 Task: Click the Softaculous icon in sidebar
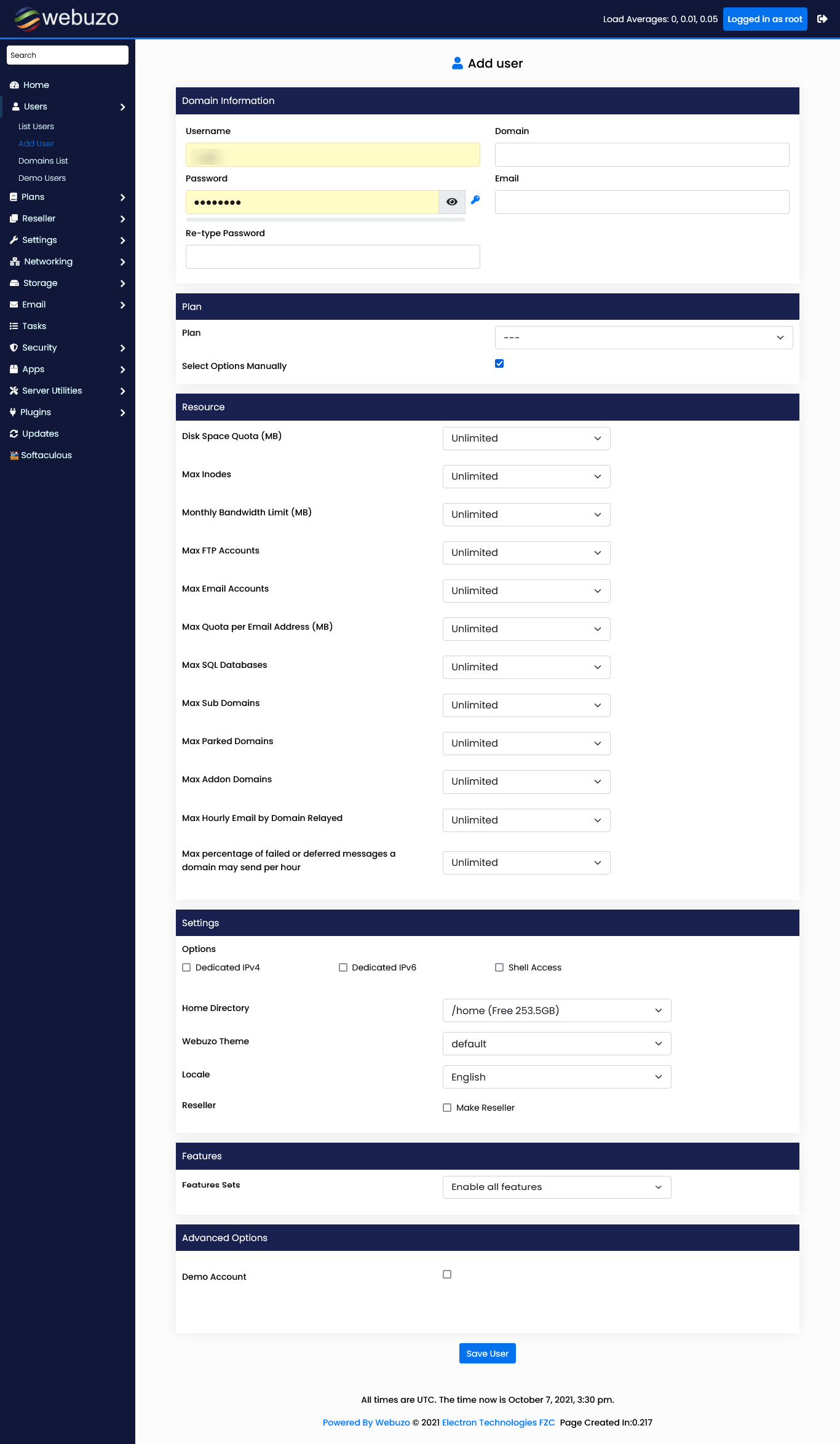tap(14, 456)
